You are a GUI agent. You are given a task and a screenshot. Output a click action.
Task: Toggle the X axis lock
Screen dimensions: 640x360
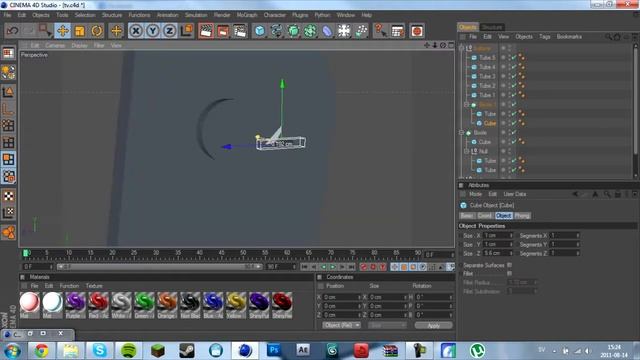(136, 31)
